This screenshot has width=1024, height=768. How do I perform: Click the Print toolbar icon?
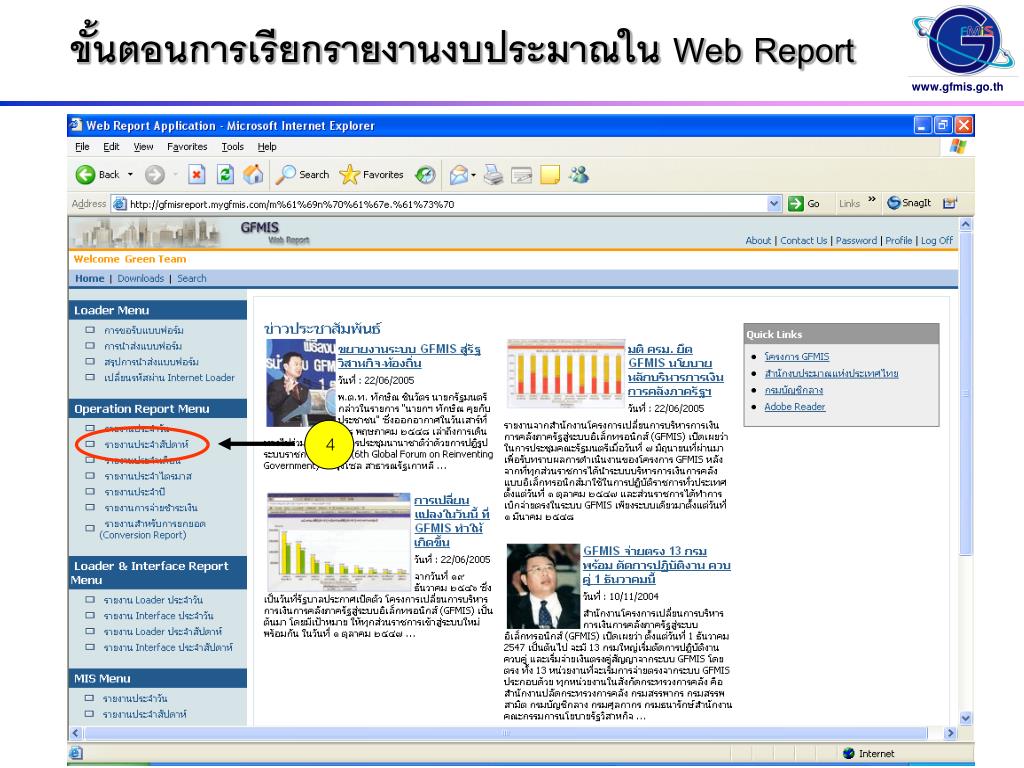tap(494, 174)
